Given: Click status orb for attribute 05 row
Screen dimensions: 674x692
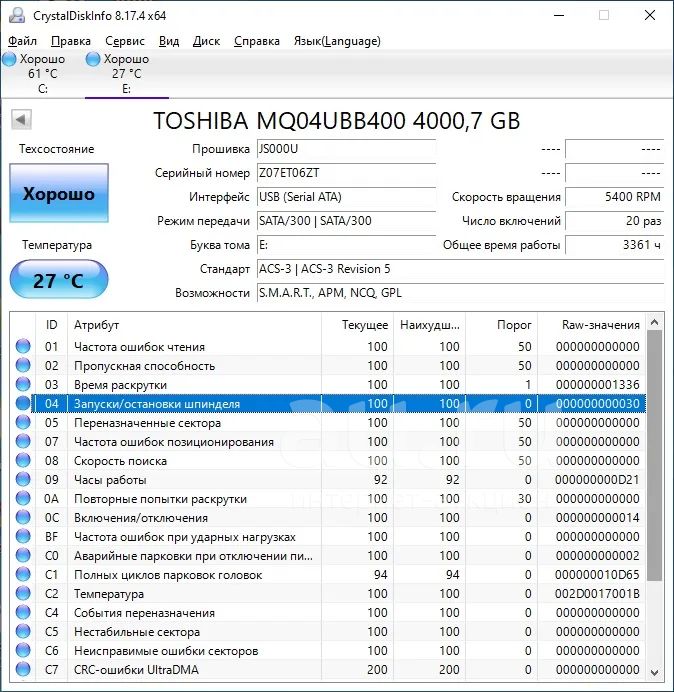Looking at the screenshot, I should pos(23,422).
